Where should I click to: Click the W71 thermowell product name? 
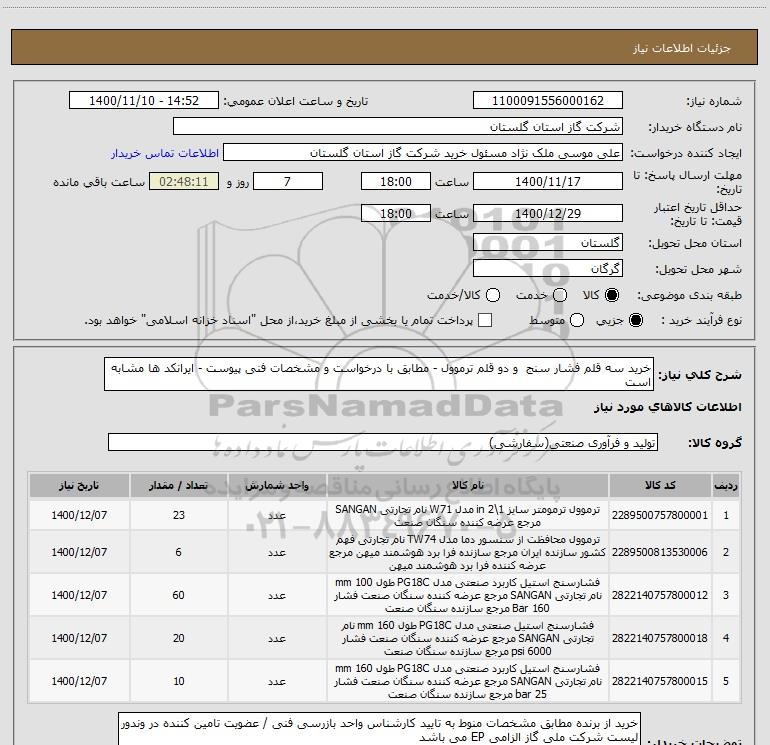click(468, 516)
